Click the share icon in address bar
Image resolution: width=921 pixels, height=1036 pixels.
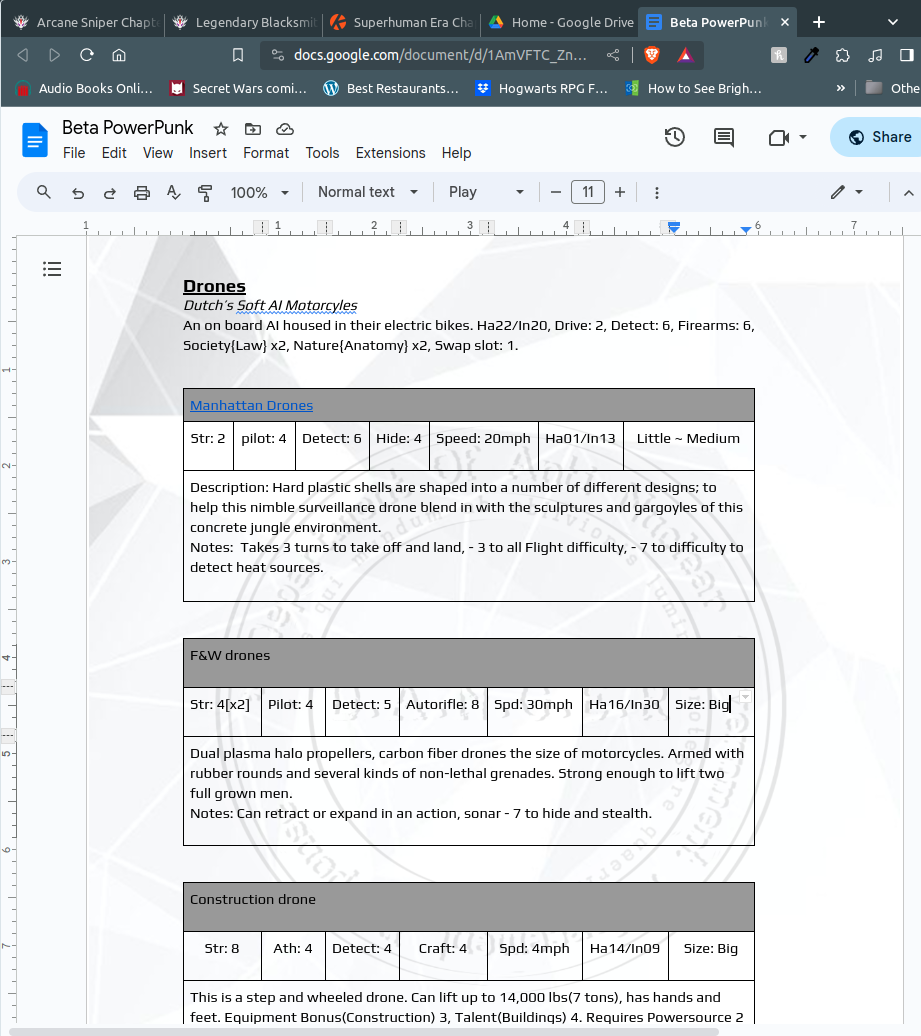pos(613,55)
